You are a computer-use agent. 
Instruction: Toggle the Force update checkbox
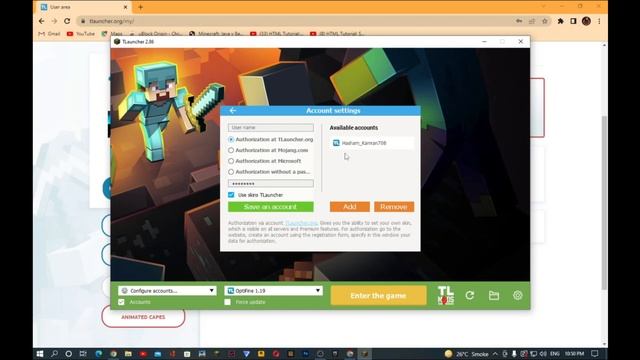click(227, 302)
